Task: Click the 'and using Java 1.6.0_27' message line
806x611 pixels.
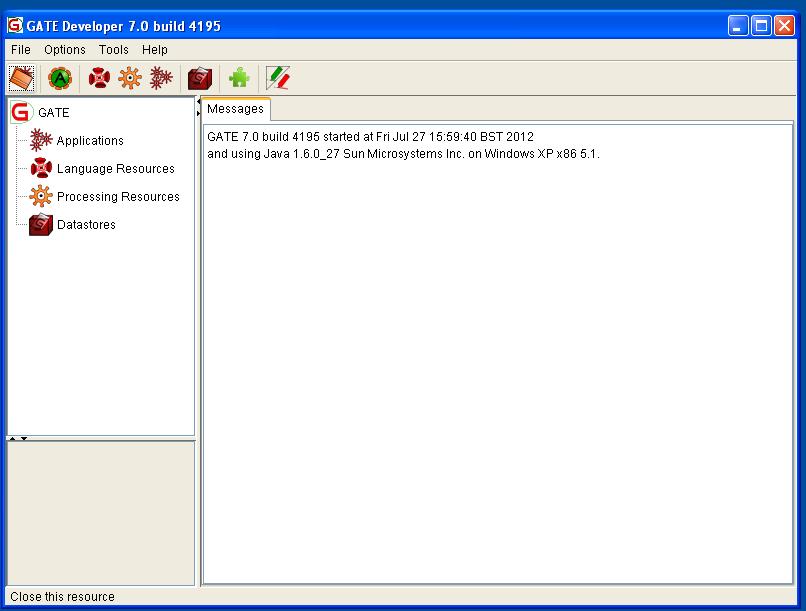Action: 403,154
